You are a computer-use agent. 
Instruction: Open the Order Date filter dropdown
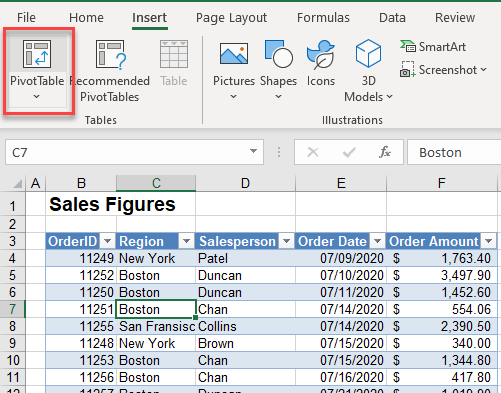pos(377,241)
